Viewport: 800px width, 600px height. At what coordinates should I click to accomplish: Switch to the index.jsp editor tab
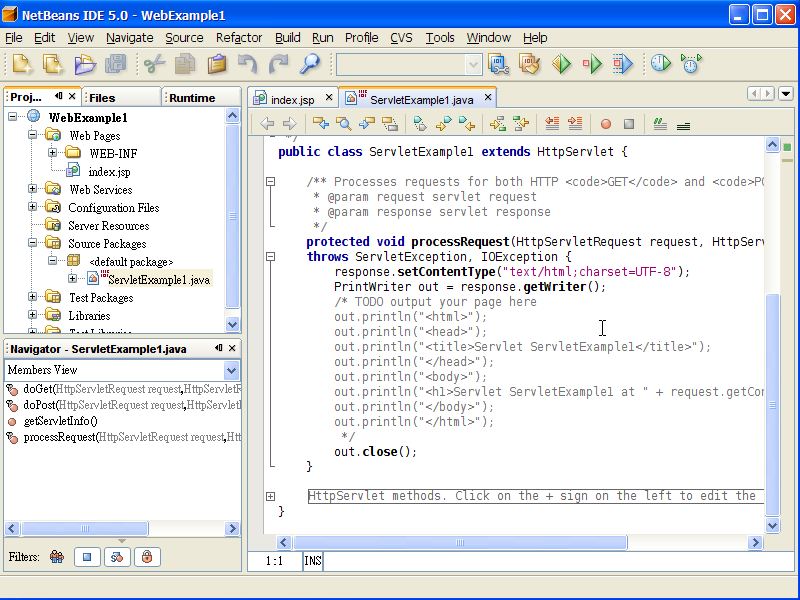[x=292, y=99]
